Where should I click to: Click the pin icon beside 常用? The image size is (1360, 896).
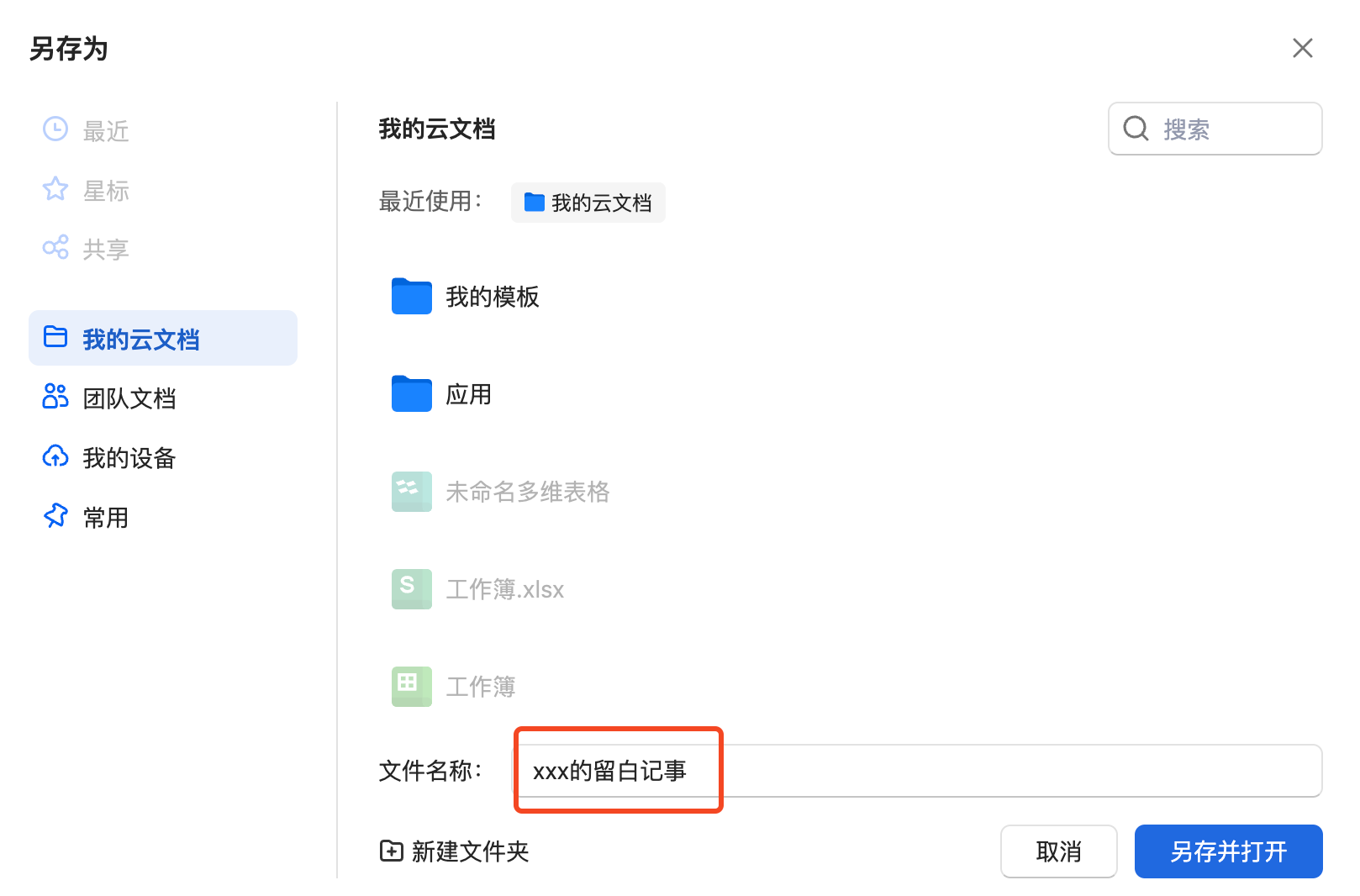pos(55,516)
